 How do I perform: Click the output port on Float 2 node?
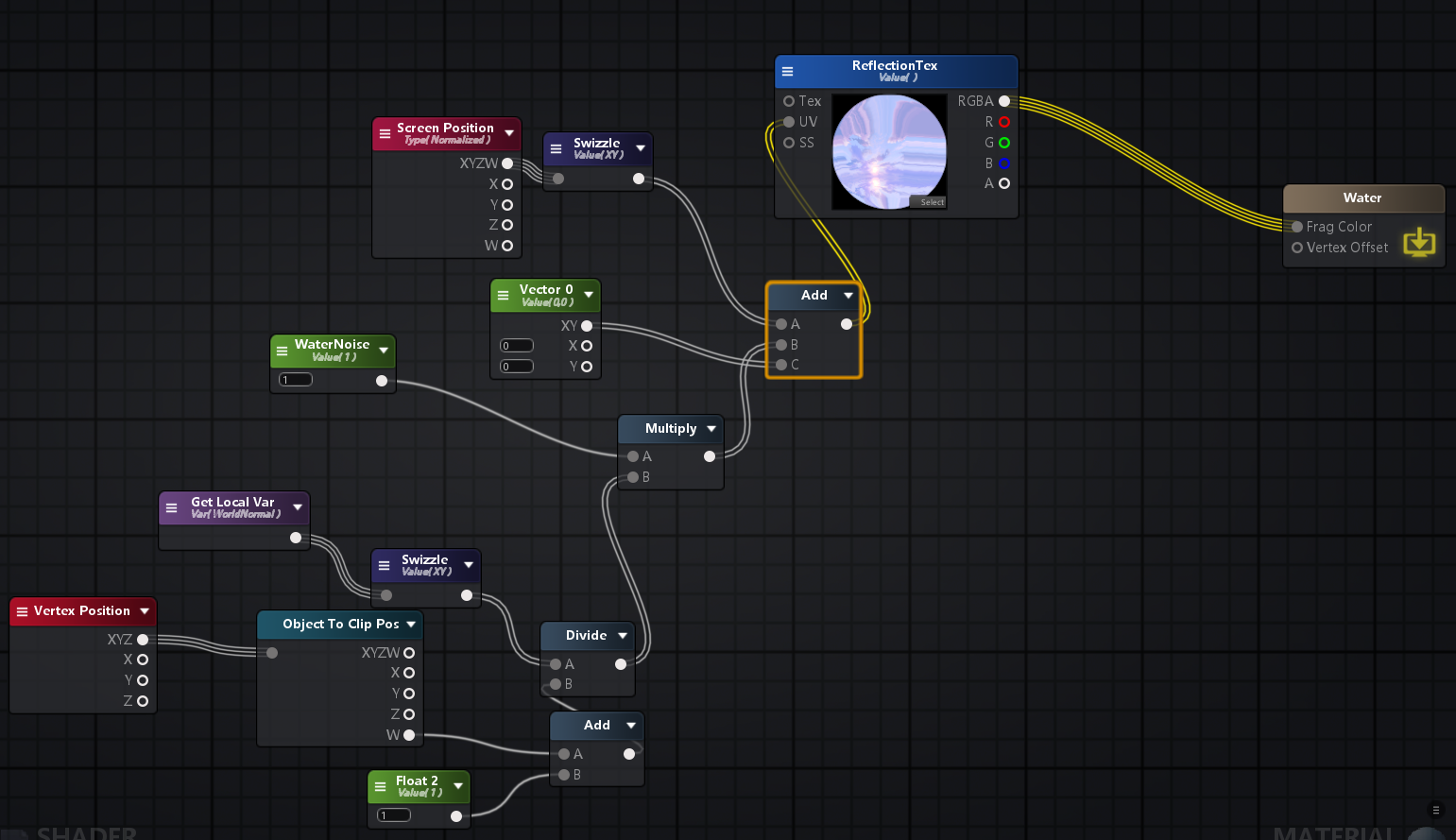[x=456, y=816]
